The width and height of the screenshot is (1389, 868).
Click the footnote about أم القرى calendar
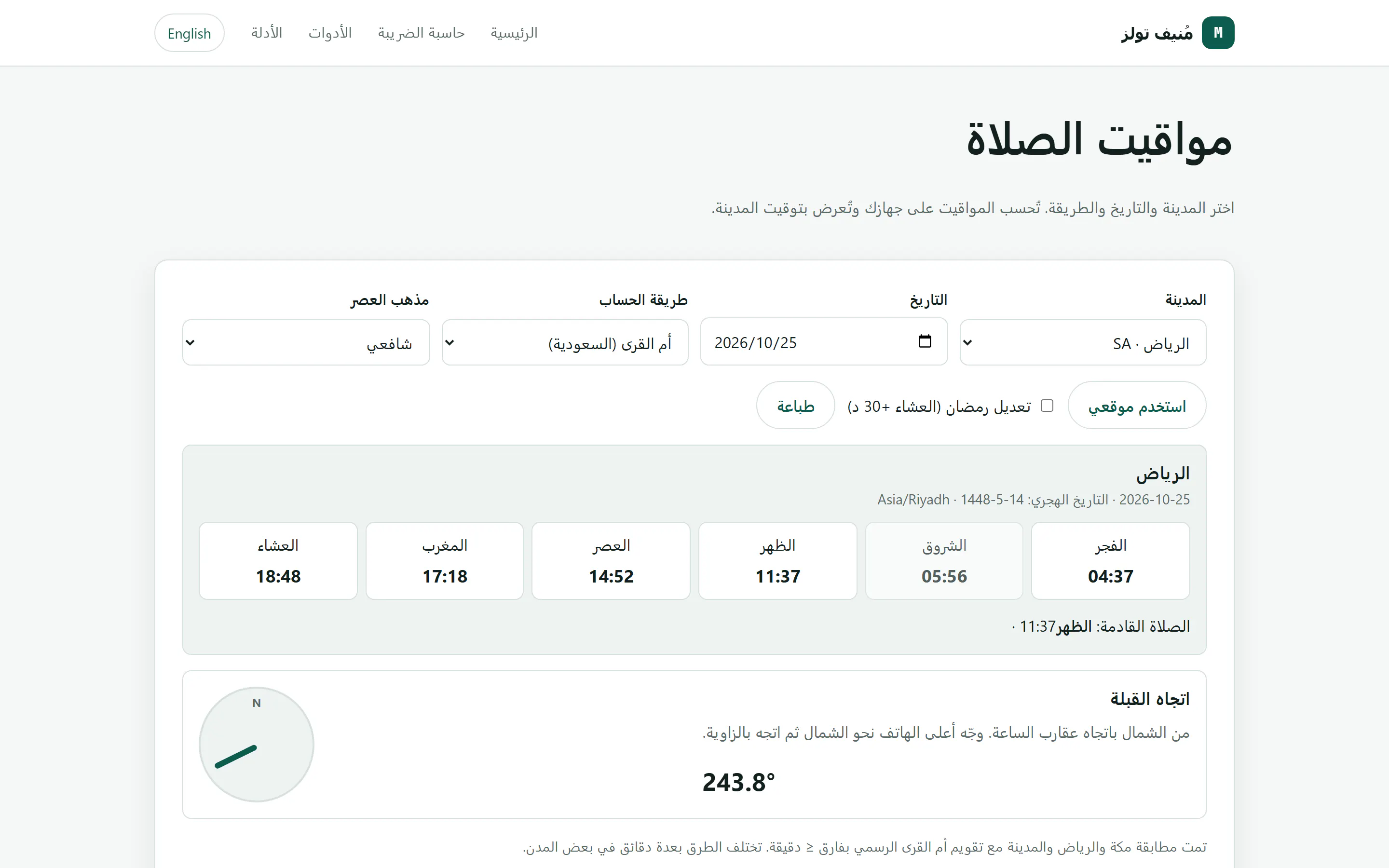864,847
